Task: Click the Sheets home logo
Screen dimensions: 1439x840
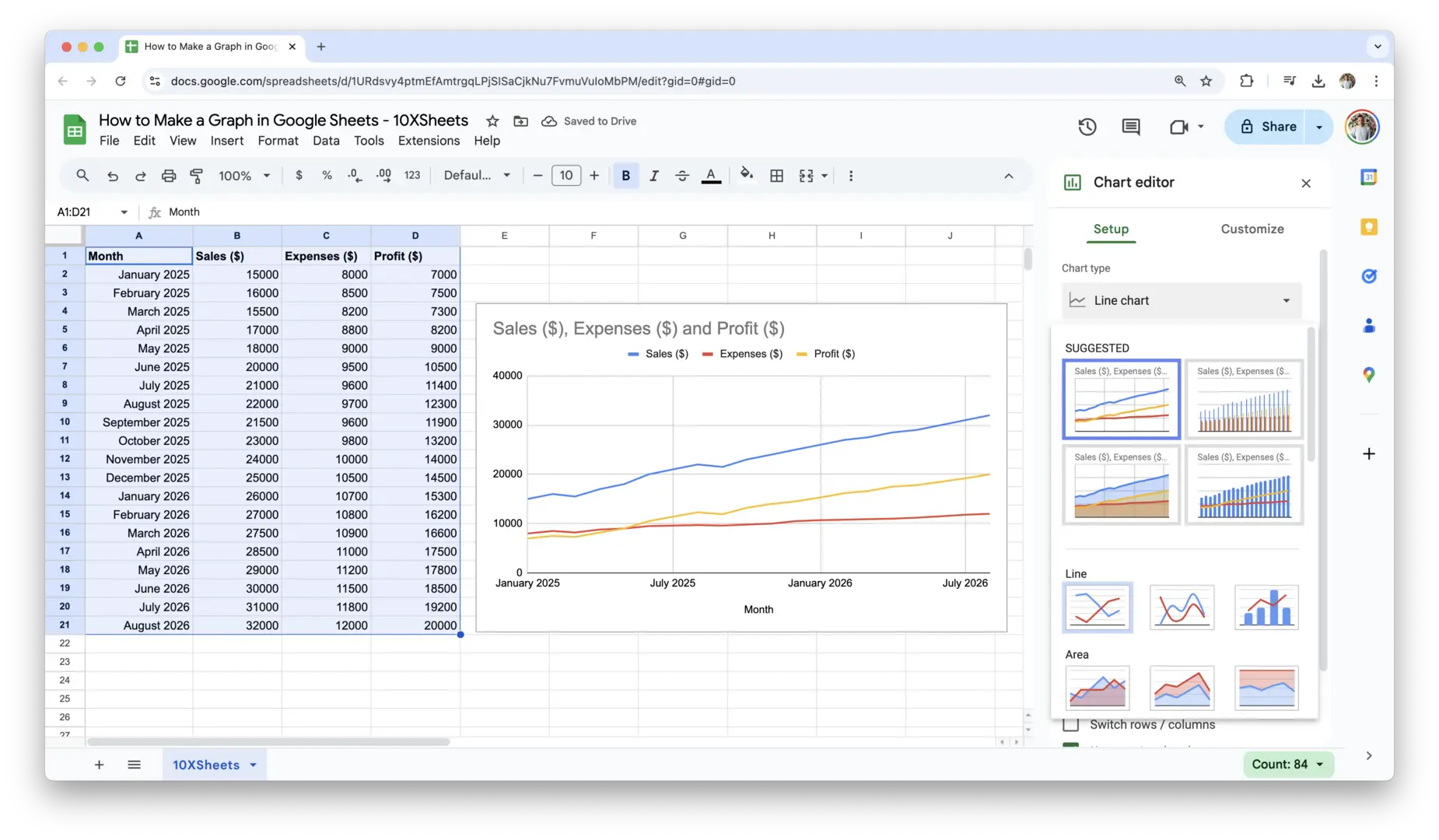Action: pyautogui.click(x=75, y=129)
